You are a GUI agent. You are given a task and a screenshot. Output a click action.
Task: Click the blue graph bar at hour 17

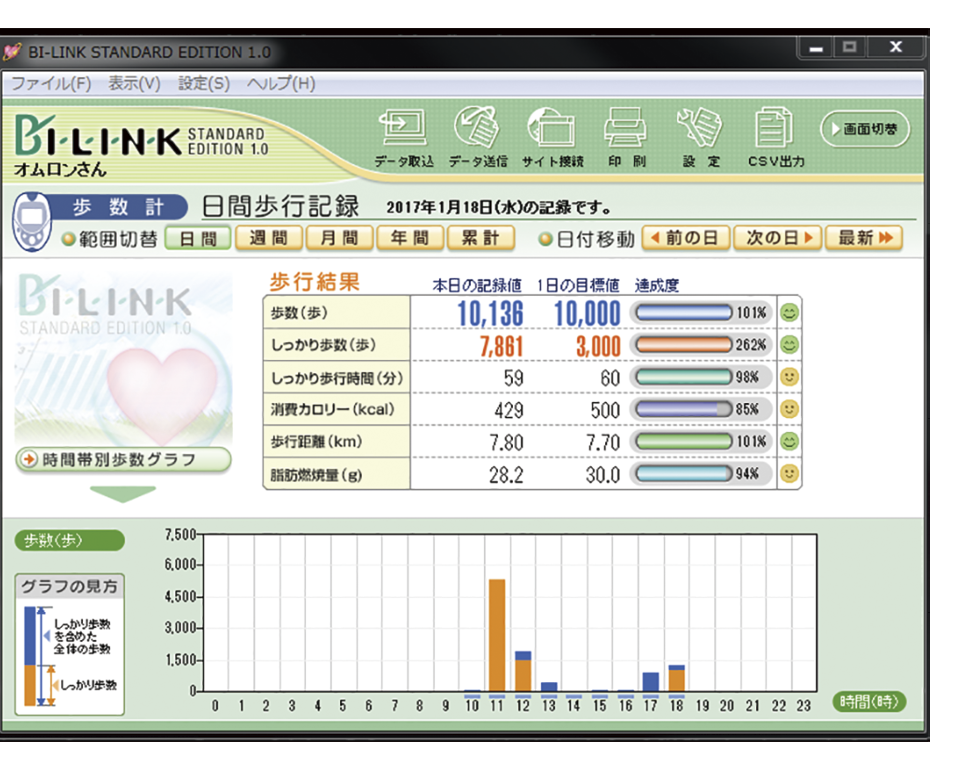point(651,681)
